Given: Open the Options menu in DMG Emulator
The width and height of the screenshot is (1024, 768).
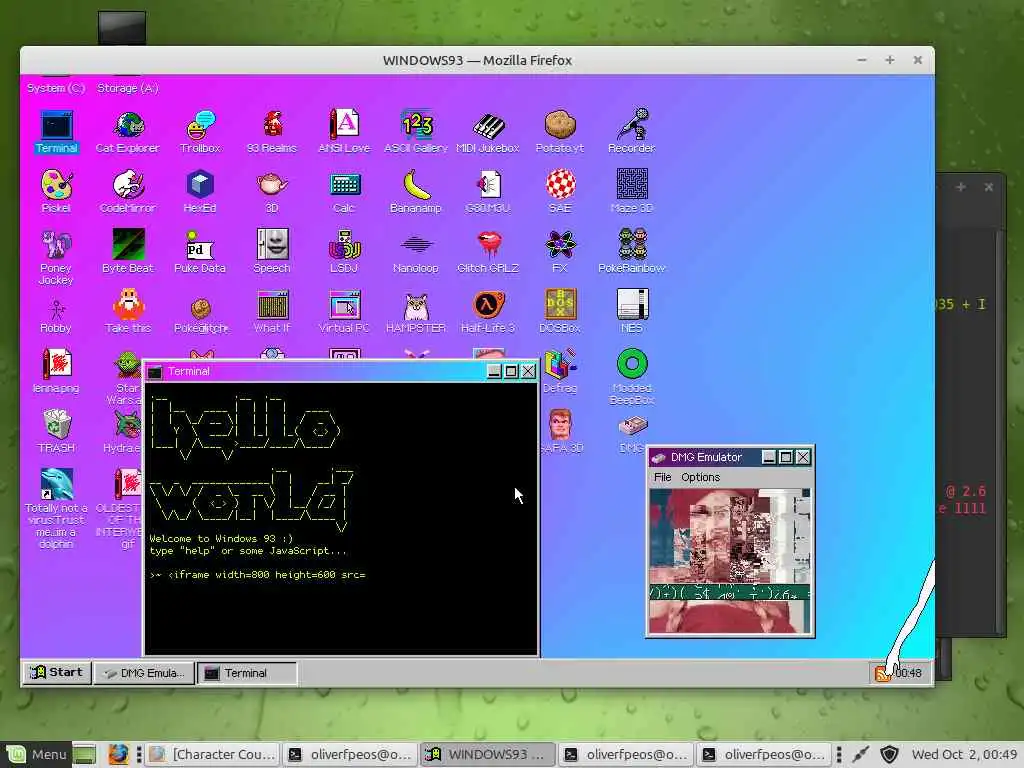Looking at the screenshot, I should click(700, 477).
